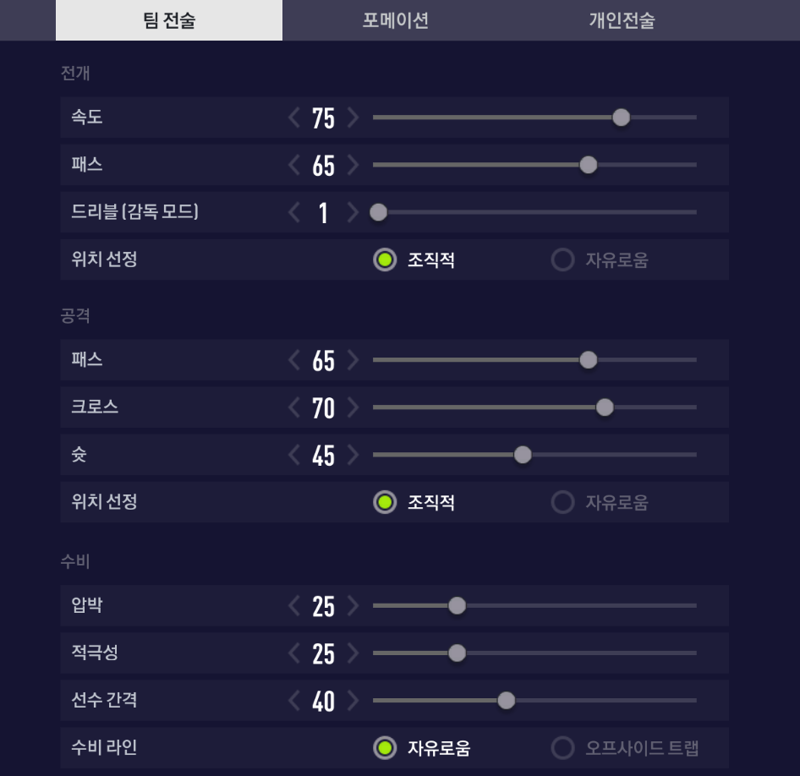Click the left arrow to decrease 속도 value
The width and height of the screenshot is (800, 776).
click(294, 118)
